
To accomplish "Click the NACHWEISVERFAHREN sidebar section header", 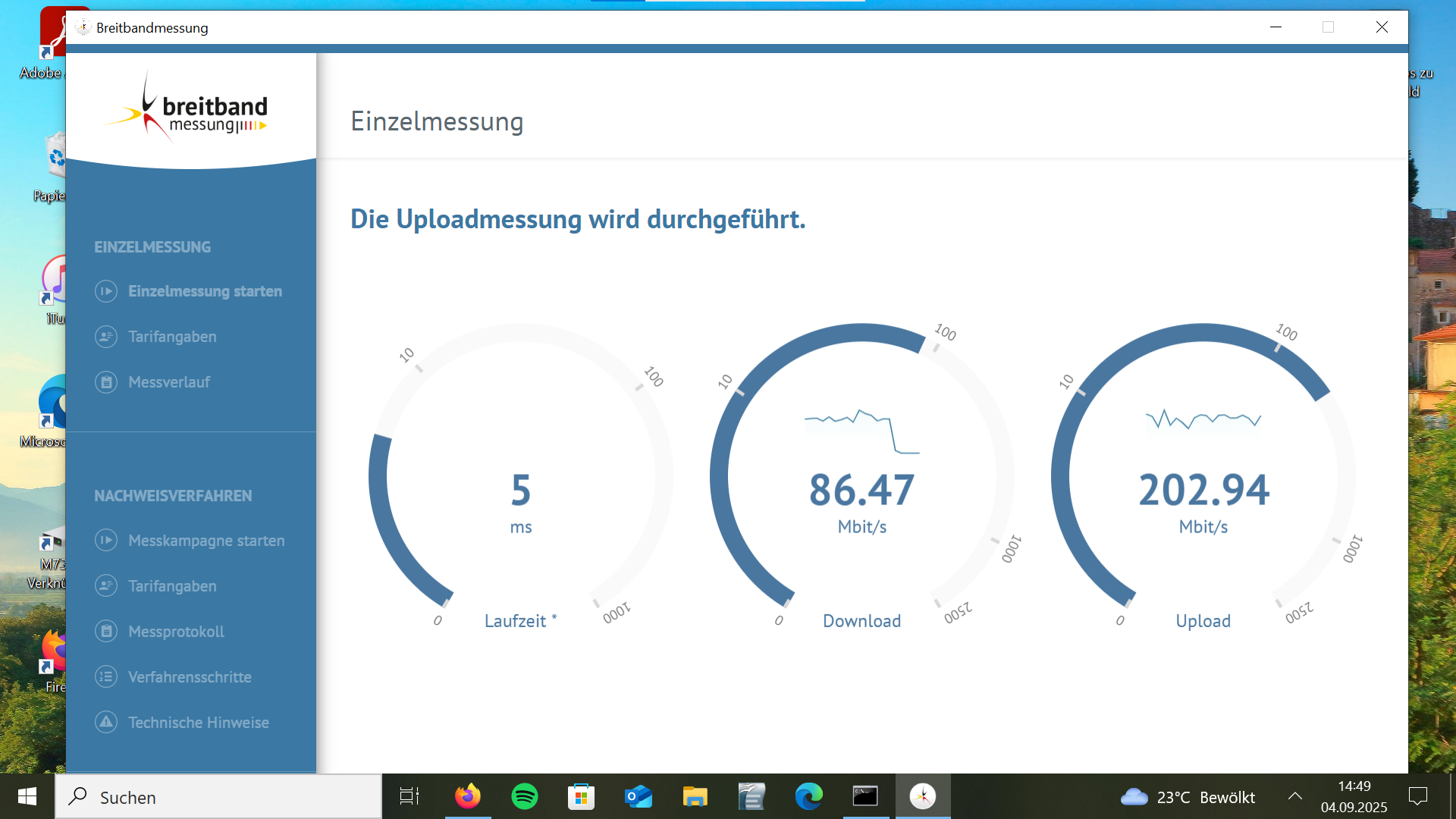I will pyautogui.click(x=173, y=496).
